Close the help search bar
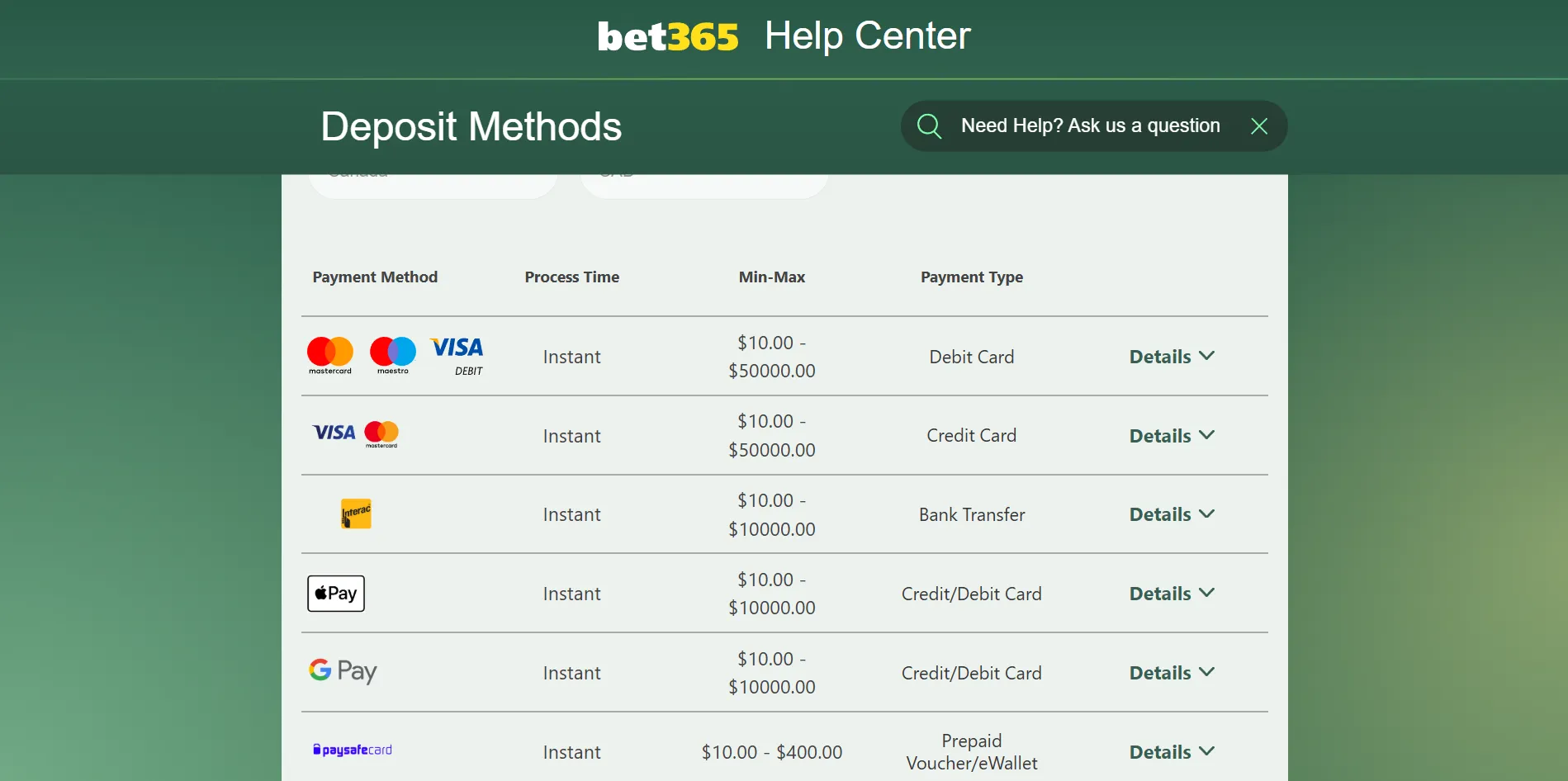Image resolution: width=1568 pixels, height=781 pixels. coord(1258,126)
